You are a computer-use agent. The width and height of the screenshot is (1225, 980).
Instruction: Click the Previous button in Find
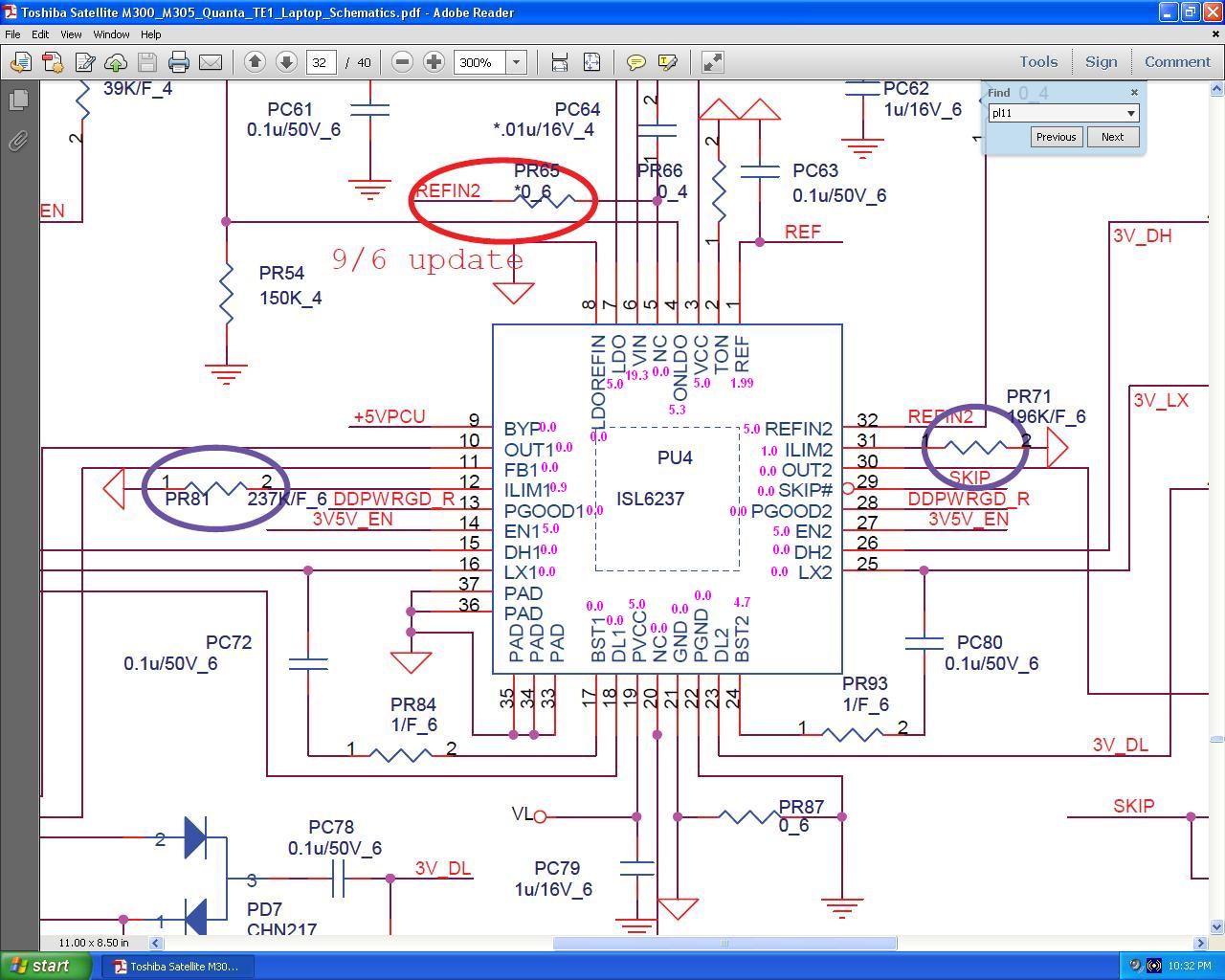coord(1056,137)
